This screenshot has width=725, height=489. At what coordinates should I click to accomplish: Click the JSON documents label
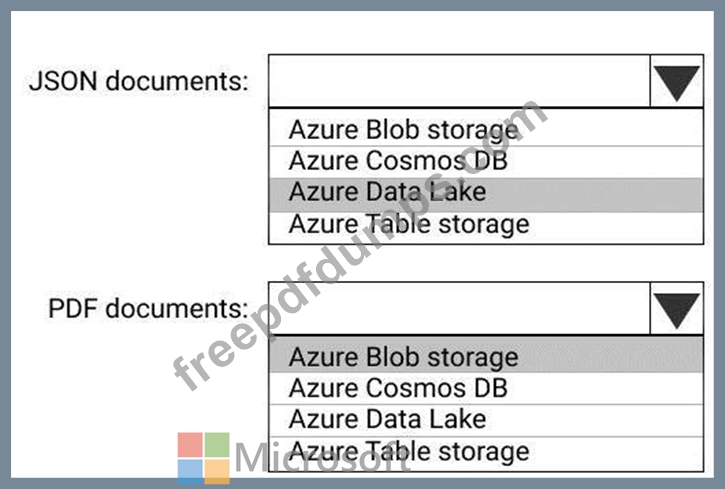click(x=139, y=81)
